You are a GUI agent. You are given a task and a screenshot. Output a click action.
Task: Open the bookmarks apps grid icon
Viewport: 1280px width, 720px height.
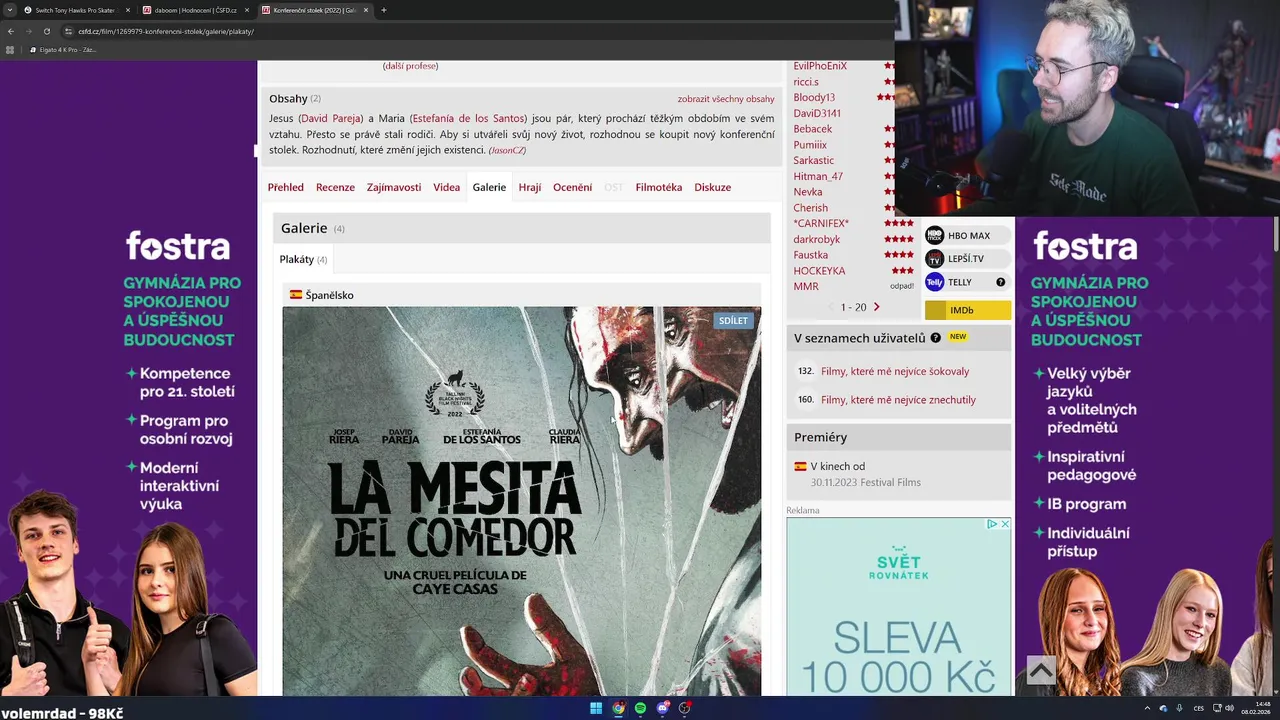point(10,49)
